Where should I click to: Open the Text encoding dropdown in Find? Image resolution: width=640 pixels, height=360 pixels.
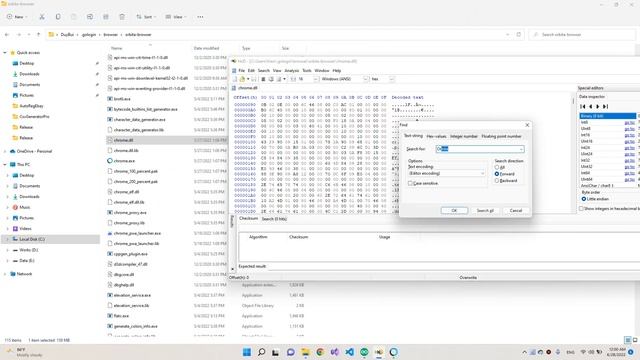(x=482, y=173)
